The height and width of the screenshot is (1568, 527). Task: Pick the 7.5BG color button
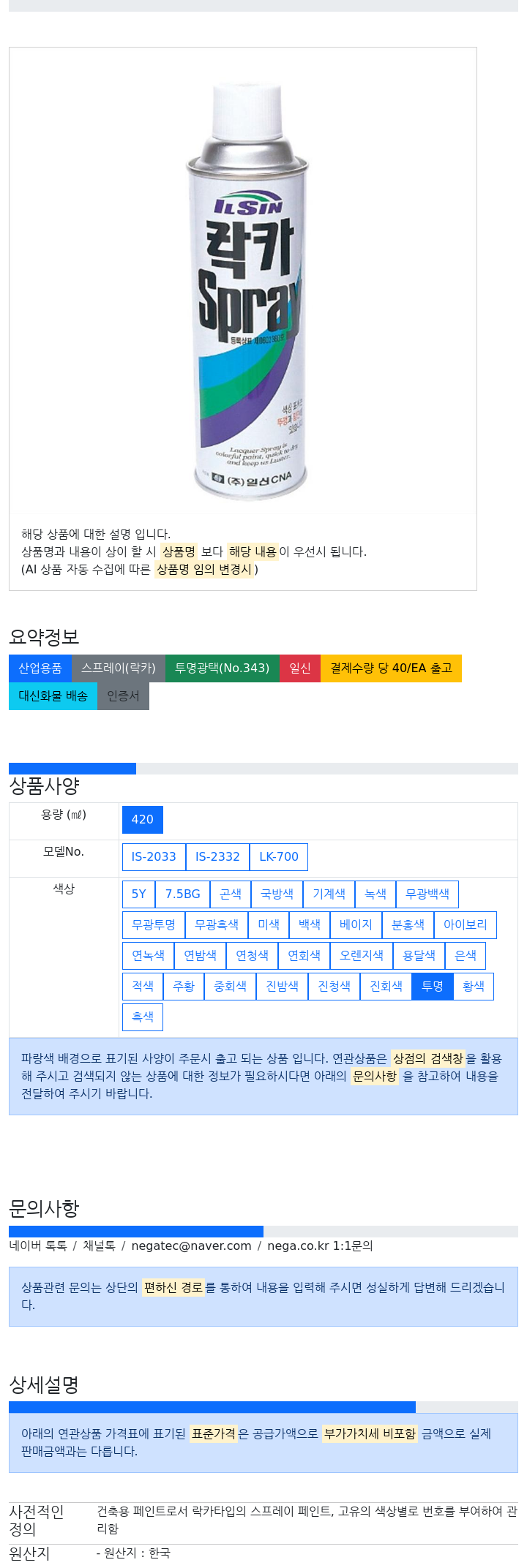[x=183, y=894]
